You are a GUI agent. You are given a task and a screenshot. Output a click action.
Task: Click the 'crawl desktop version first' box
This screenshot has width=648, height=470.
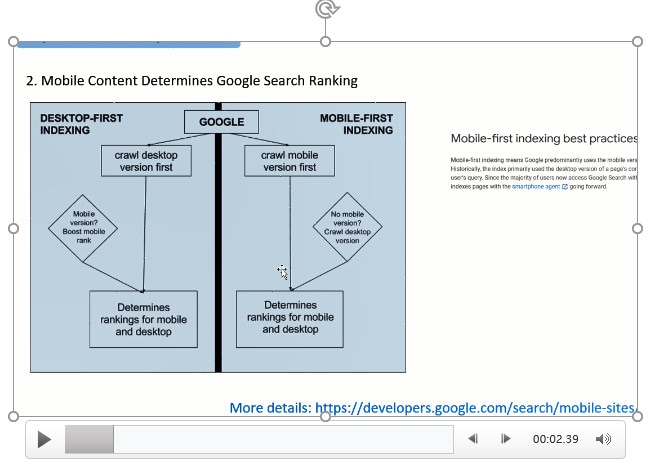(x=146, y=161)
